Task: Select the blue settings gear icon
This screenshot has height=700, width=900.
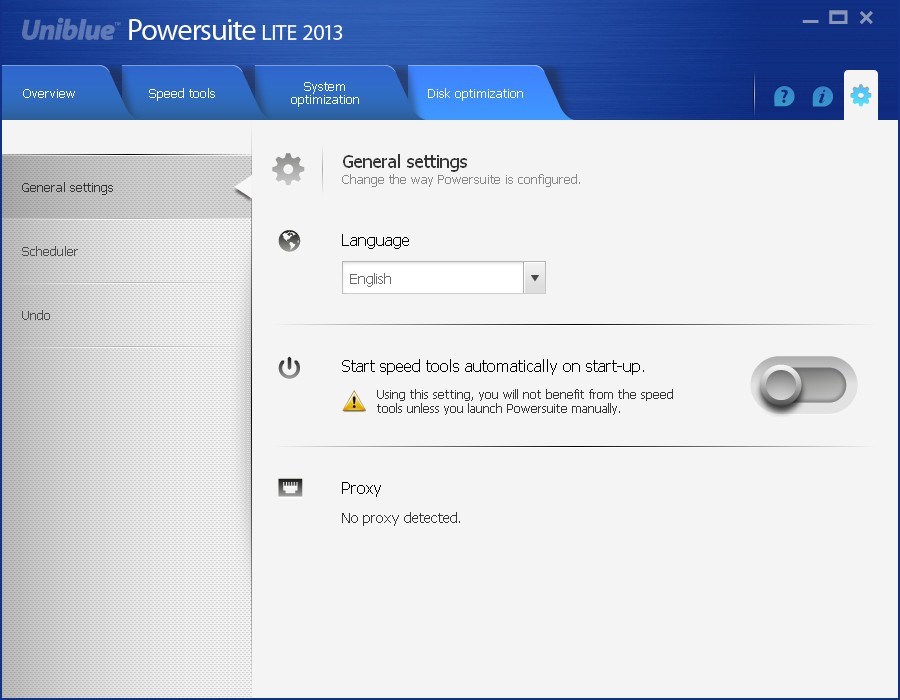Action: pyautogui.click(x=860, y=95)
